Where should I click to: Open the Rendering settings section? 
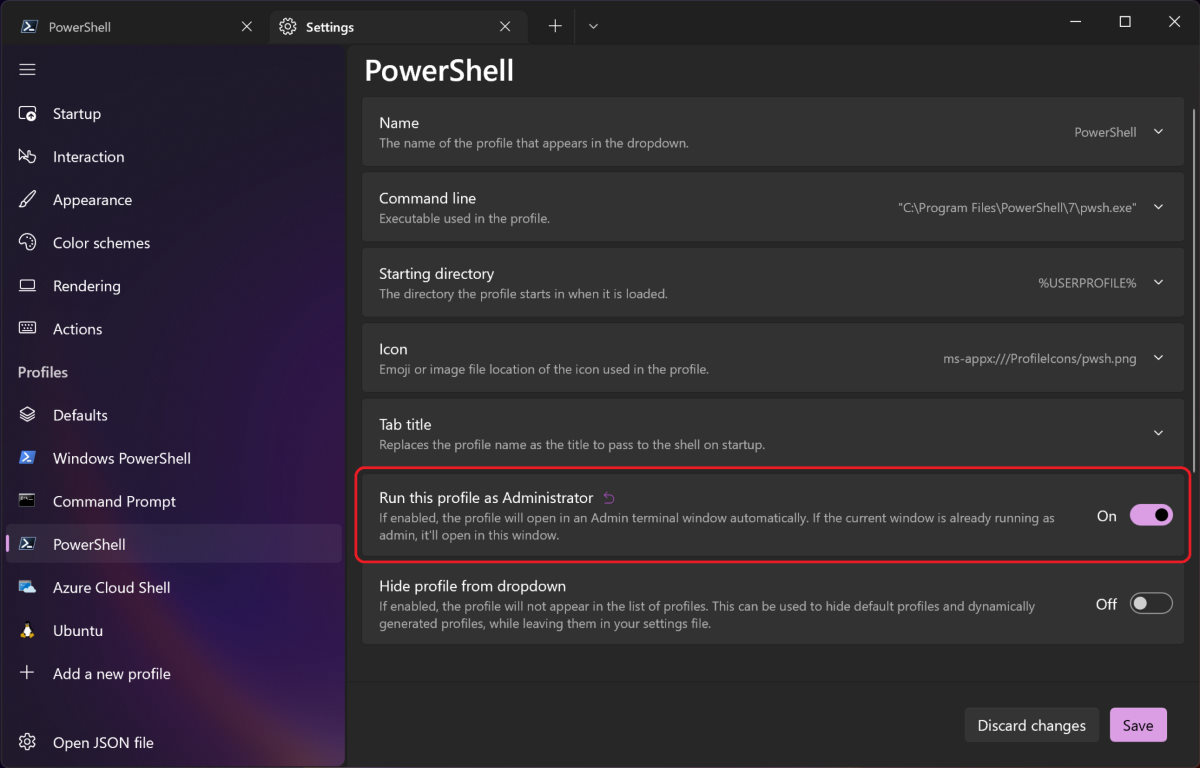[x=28, y=285]
